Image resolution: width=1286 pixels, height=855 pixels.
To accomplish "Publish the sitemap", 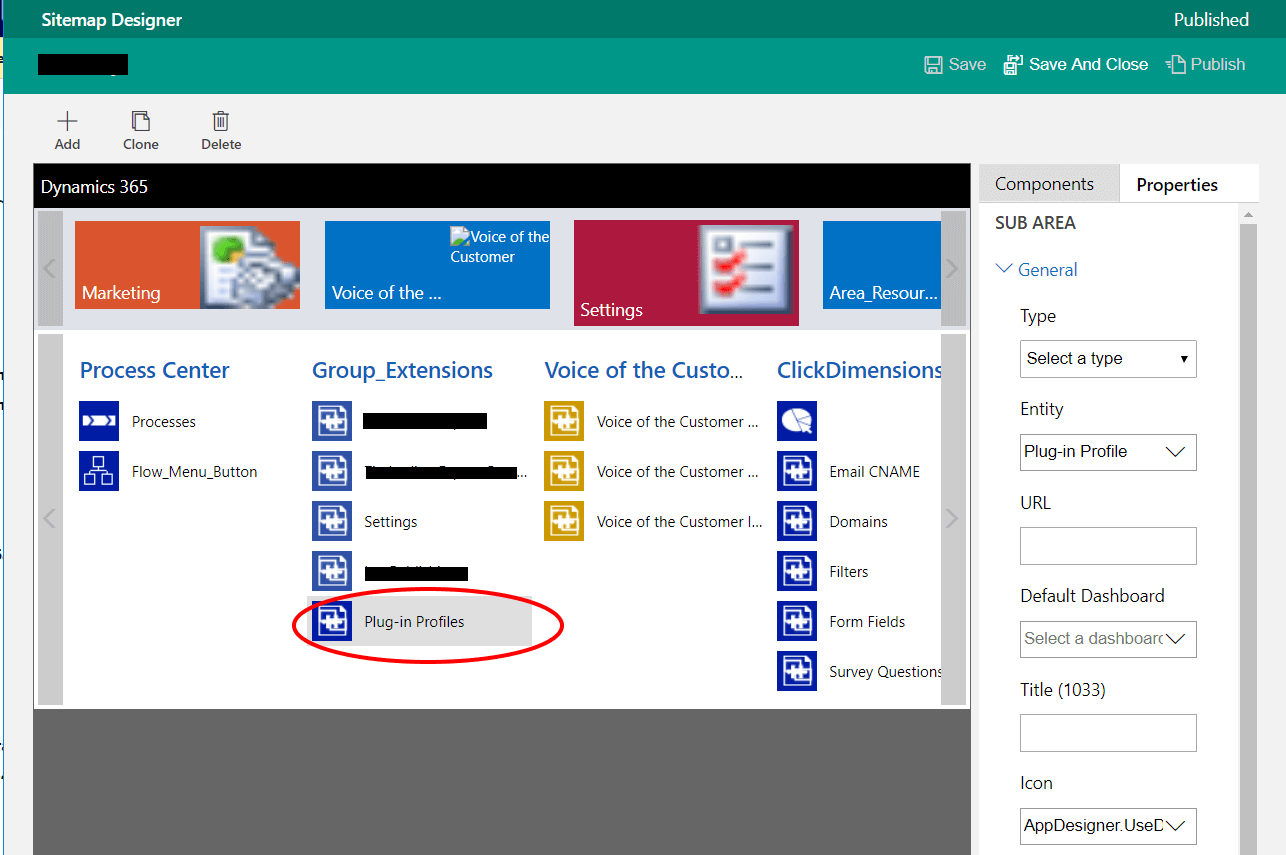I will (1205, 65).
